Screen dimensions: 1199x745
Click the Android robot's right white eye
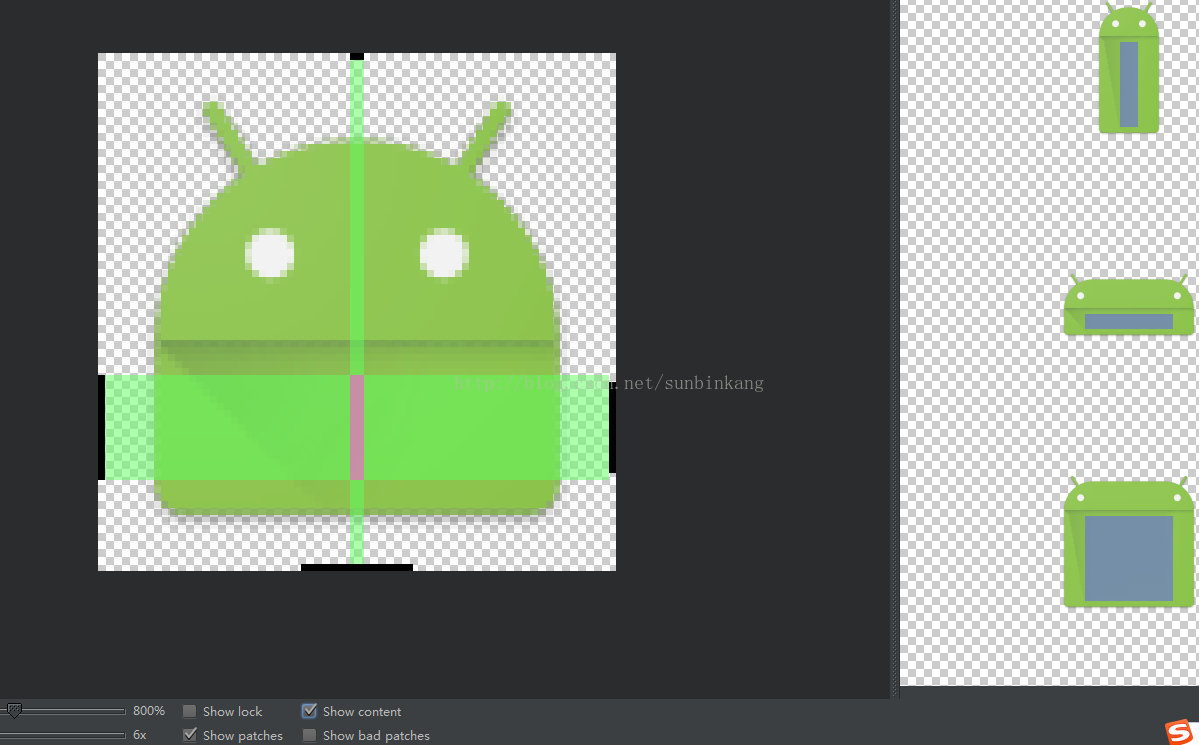tap(444, 254)
